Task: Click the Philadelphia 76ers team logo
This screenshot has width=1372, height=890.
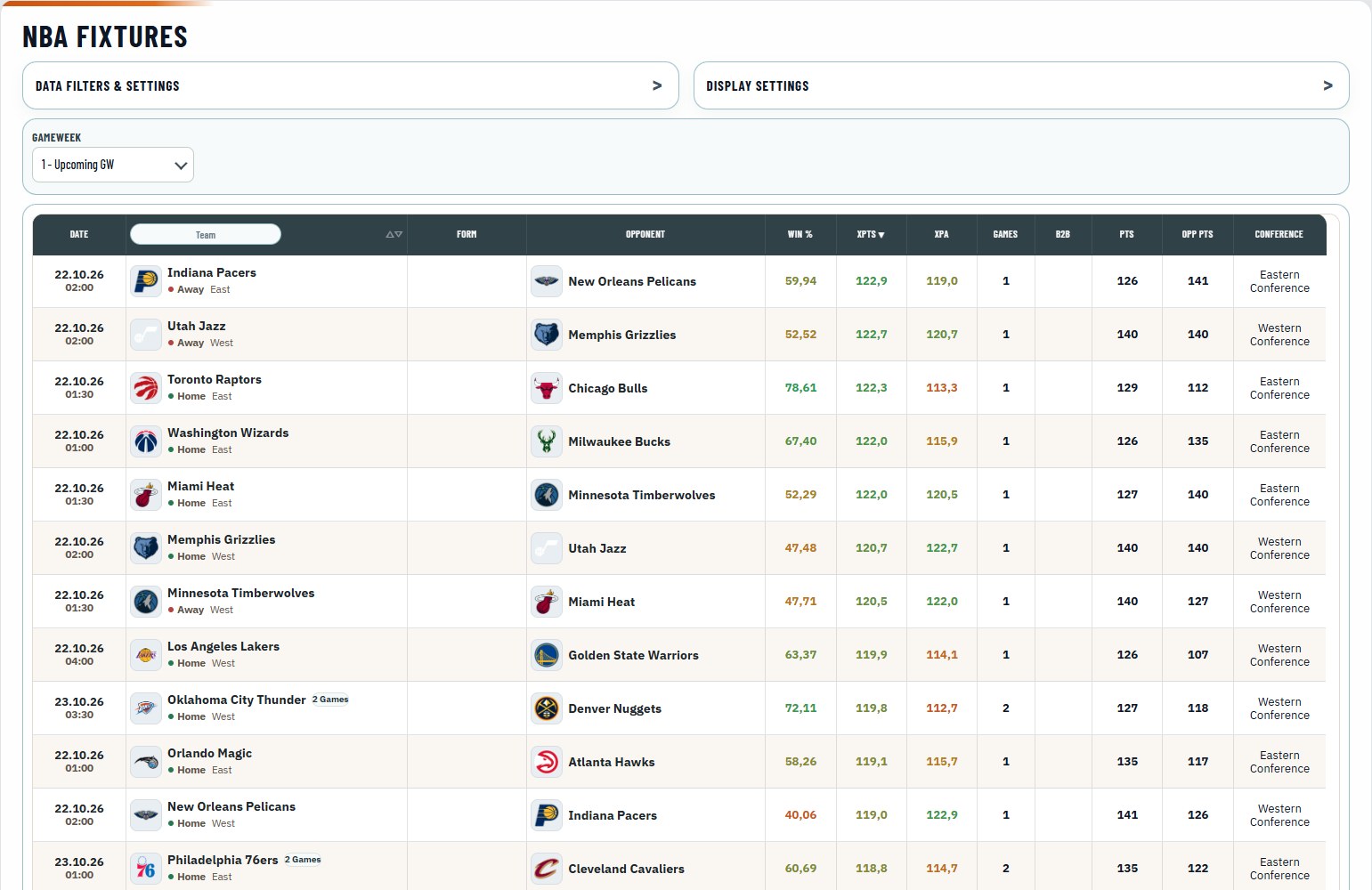Action: 146,869
